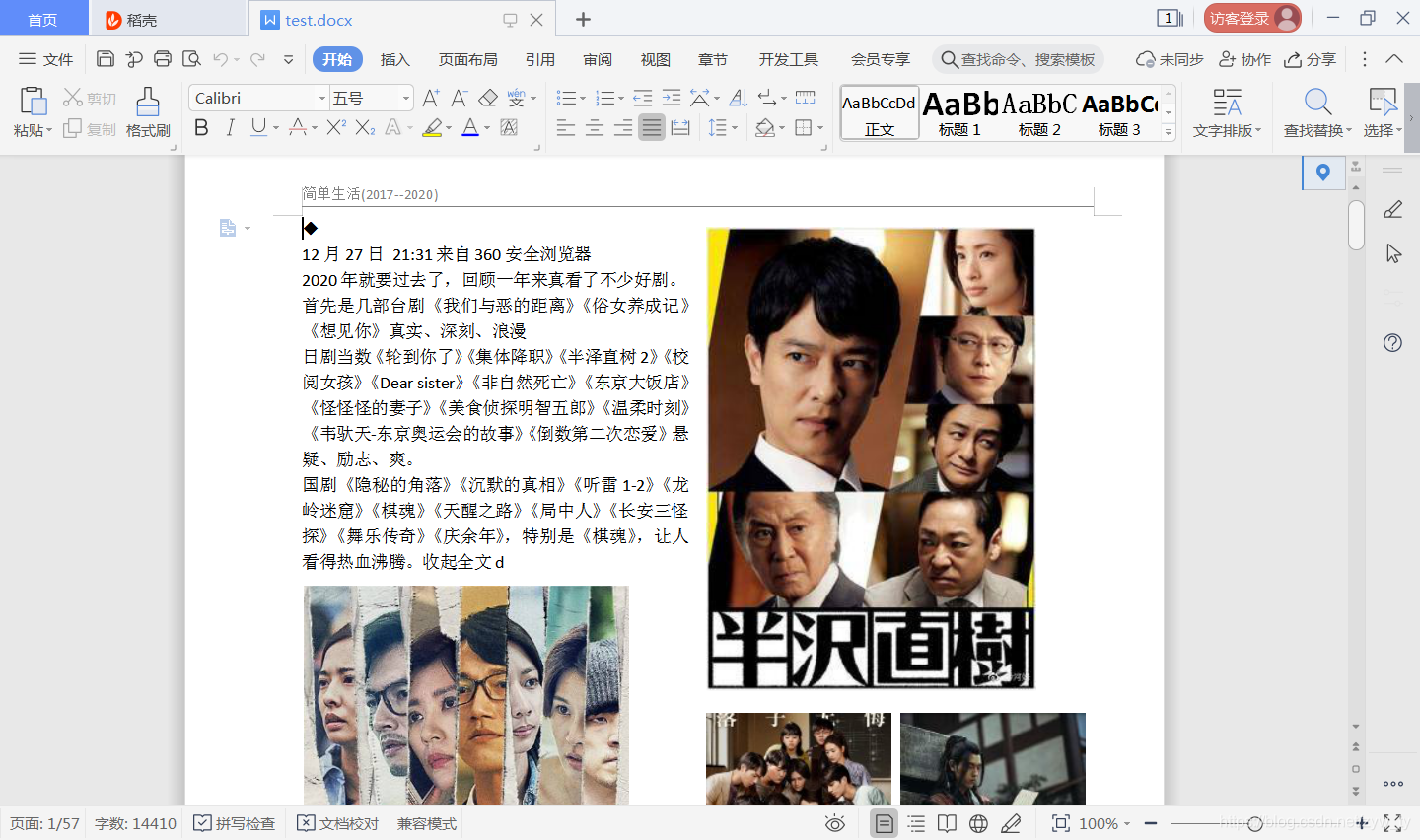The image size is (1420, 840).
Task: Open the 引用 (References) tab
Action: click(x=539, y=59)
